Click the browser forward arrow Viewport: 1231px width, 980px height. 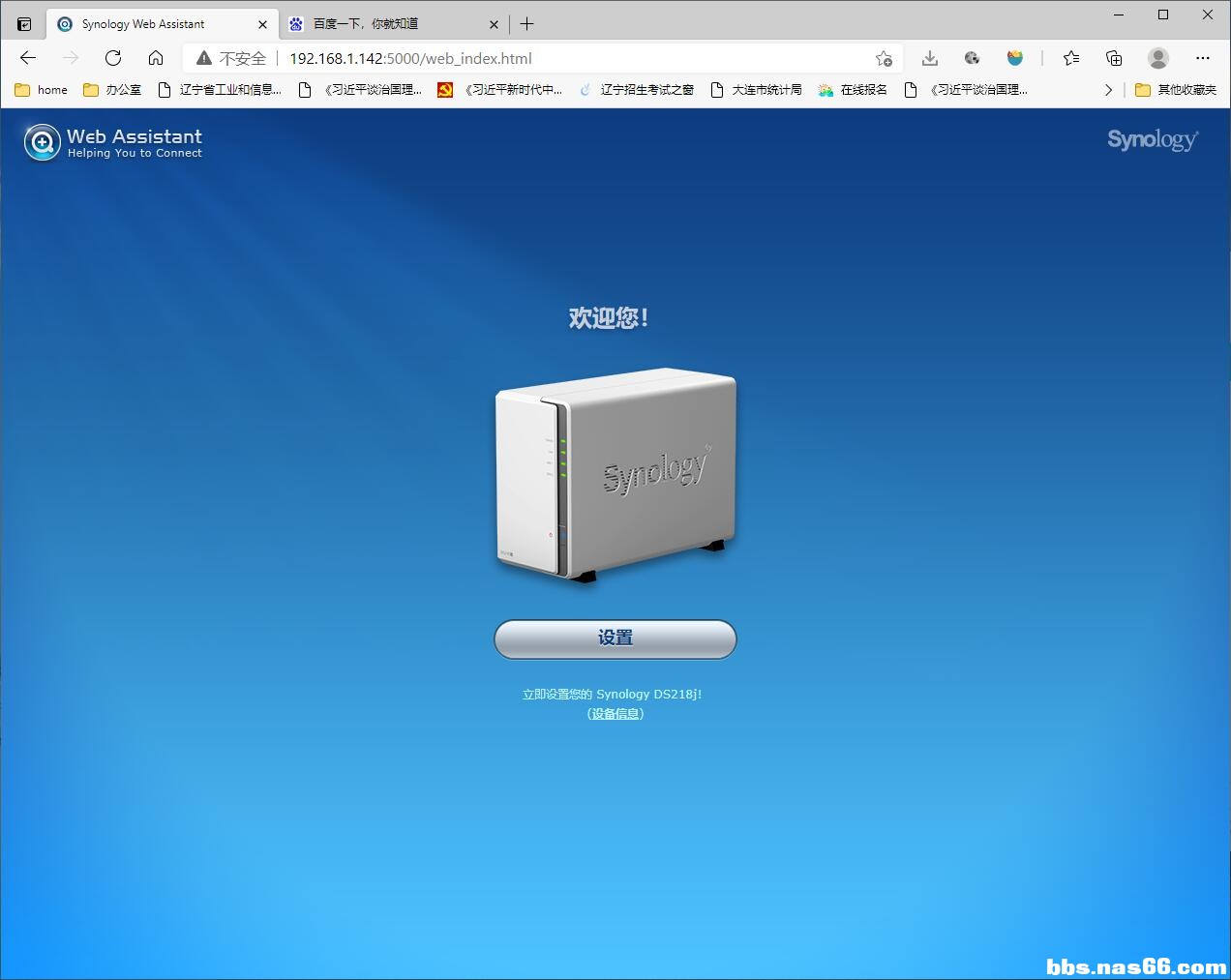(71, 58)
